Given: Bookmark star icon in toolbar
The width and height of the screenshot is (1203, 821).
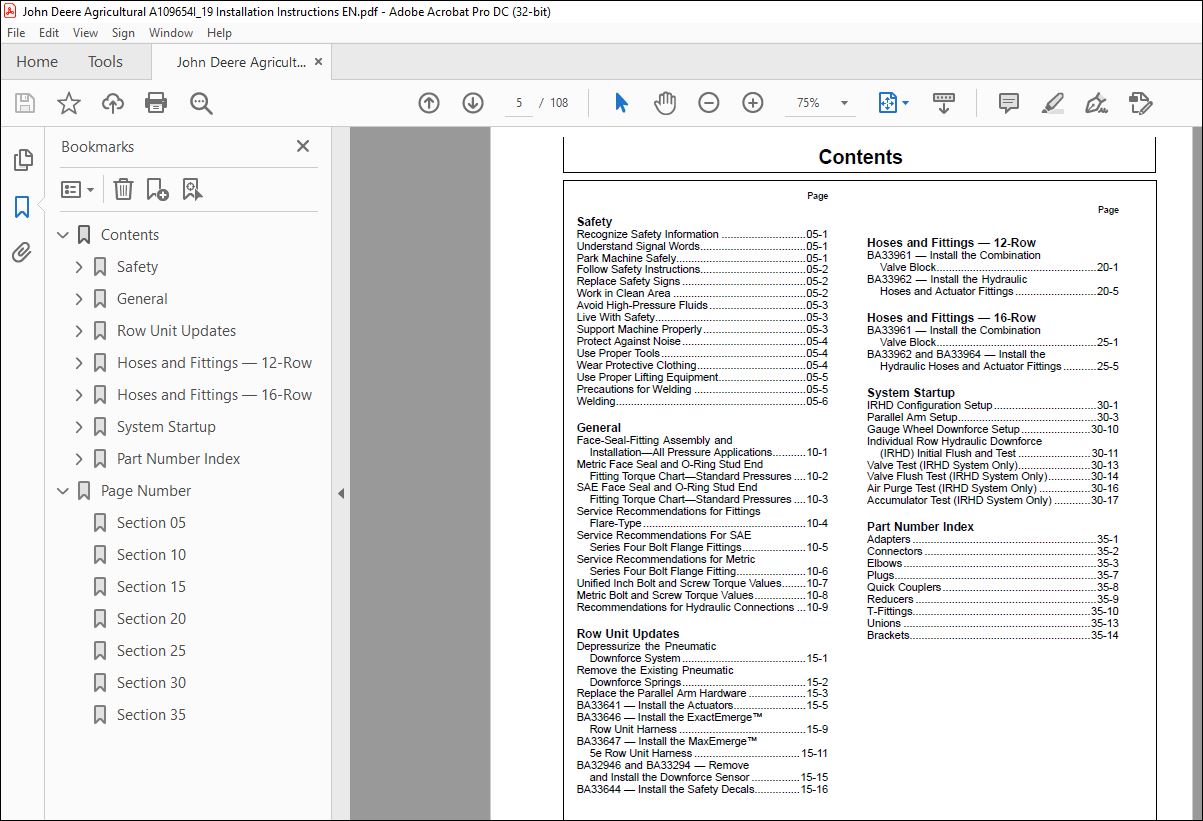Looking at the screenshot, I should tap(68, 103).
